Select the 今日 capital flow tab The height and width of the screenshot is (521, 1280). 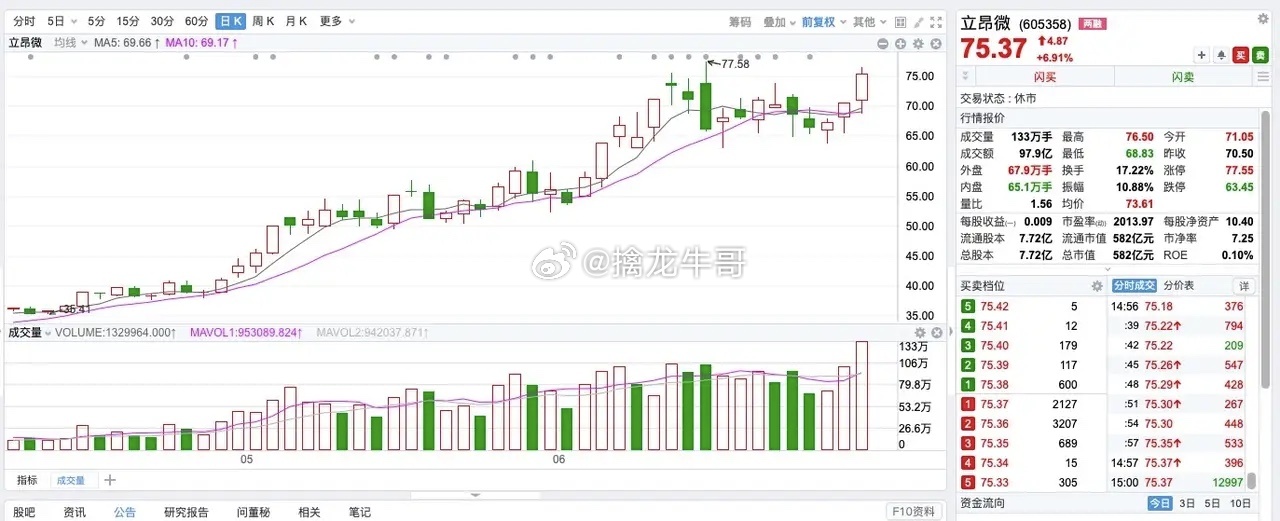[x=1158, y=503]
